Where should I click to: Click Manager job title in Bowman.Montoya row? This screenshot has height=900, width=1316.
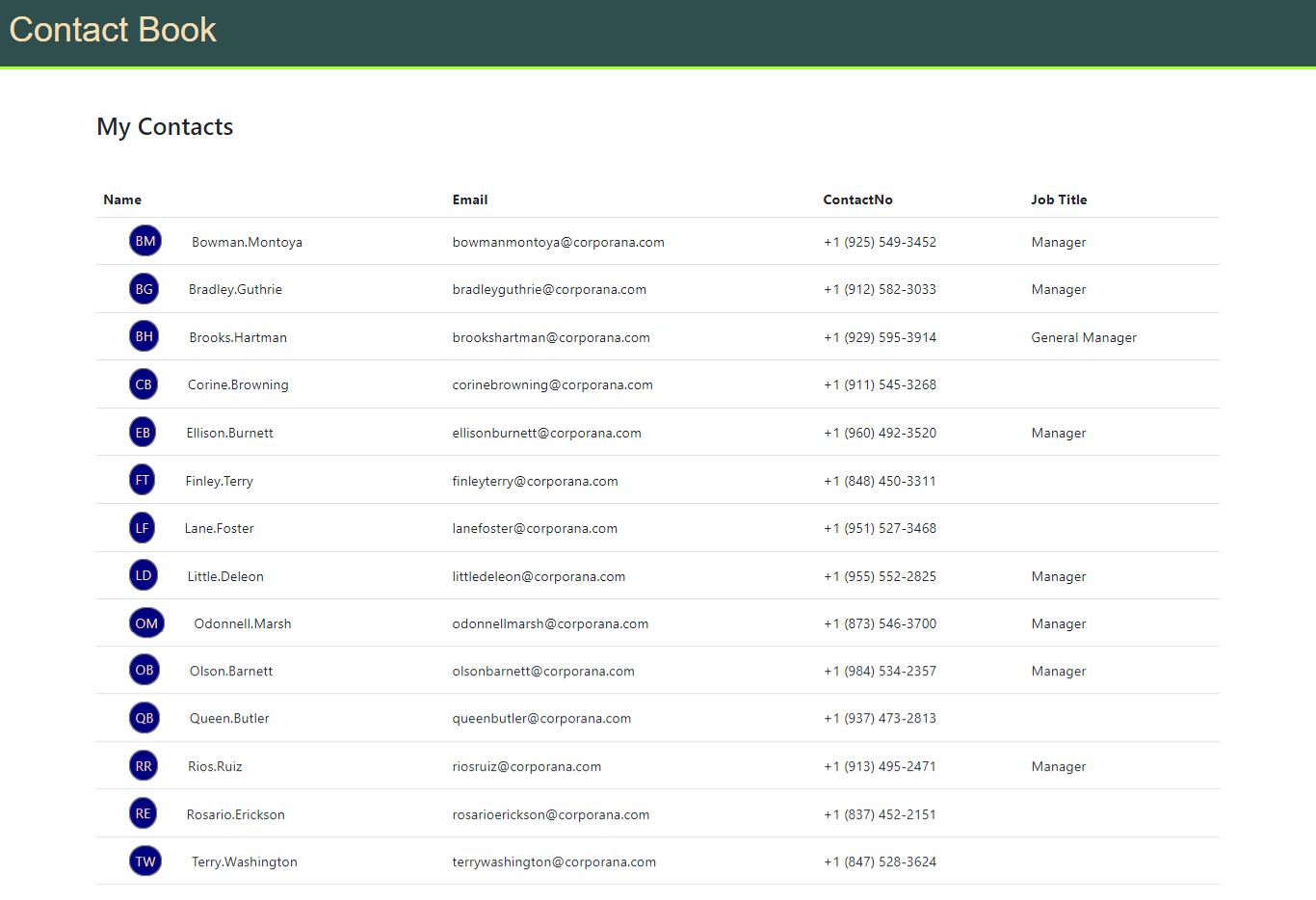click(1058, 242)
